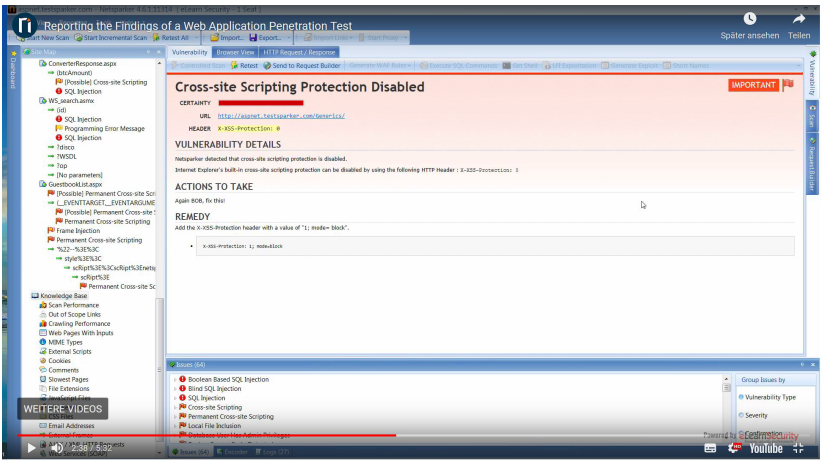Exit fullscreen mode in video player
The height and width of the screenshot is (462, 826).
pyautogui.click(x=799, y=449)
